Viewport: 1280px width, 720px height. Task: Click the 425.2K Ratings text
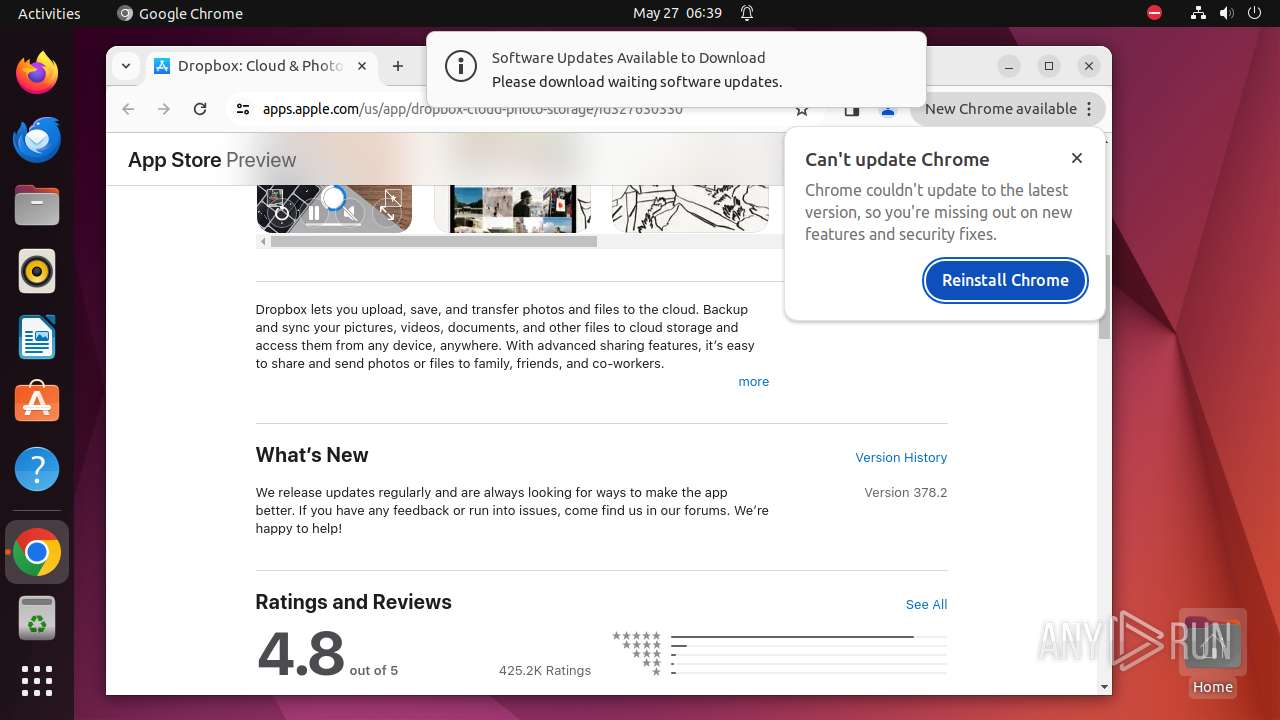coord(545,670)
